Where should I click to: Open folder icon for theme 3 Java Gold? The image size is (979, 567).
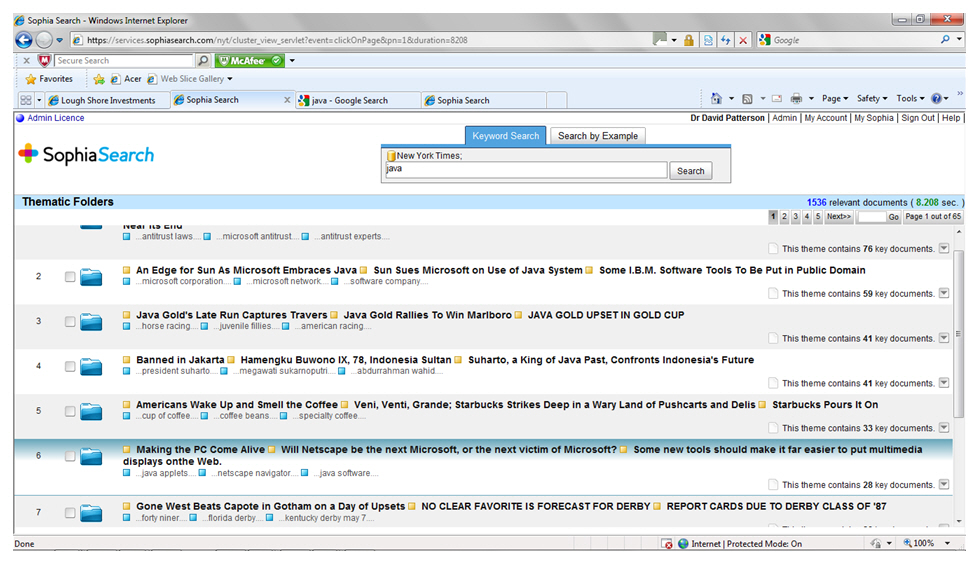91,322
